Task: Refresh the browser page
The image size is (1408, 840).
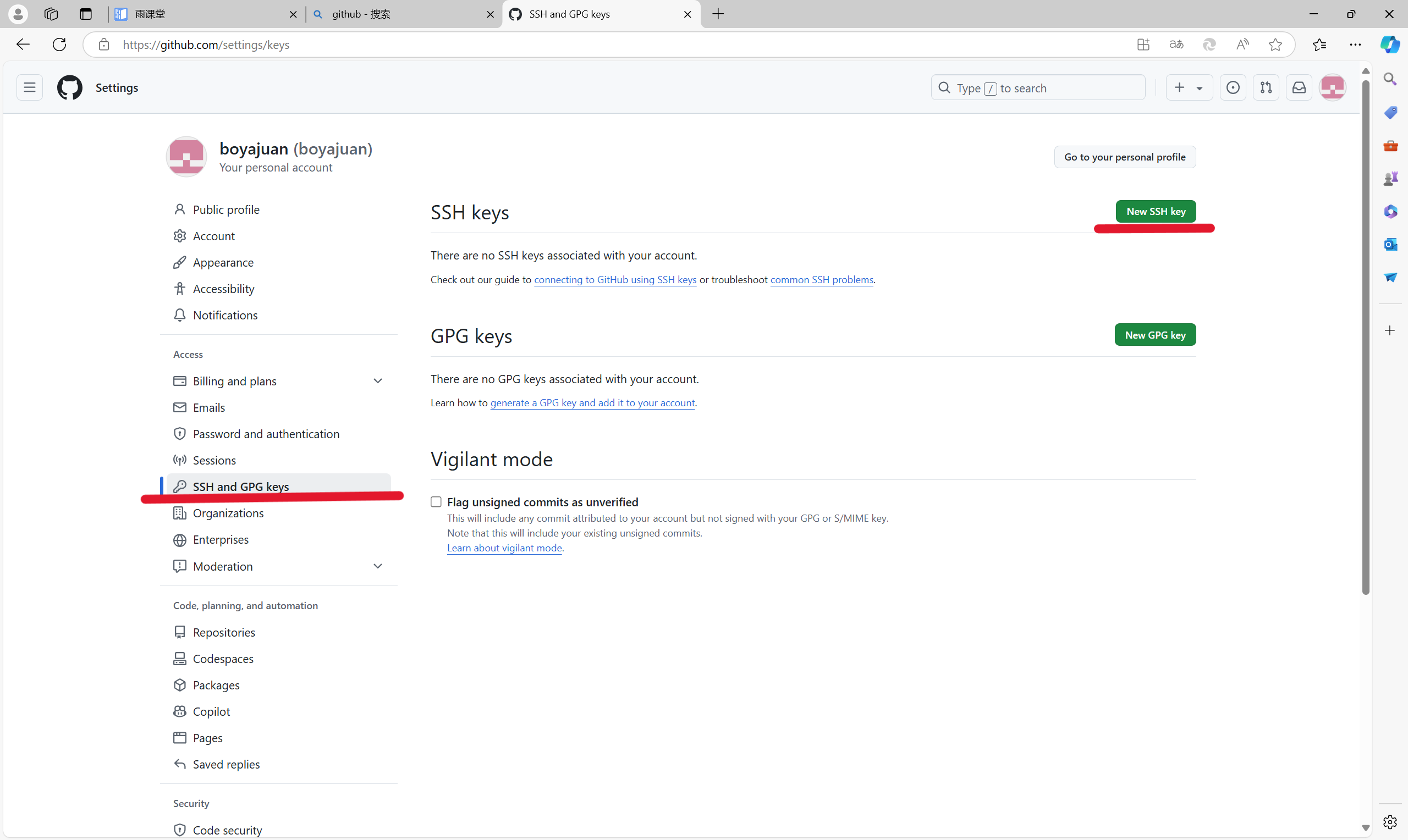Action: coord(59,45)
